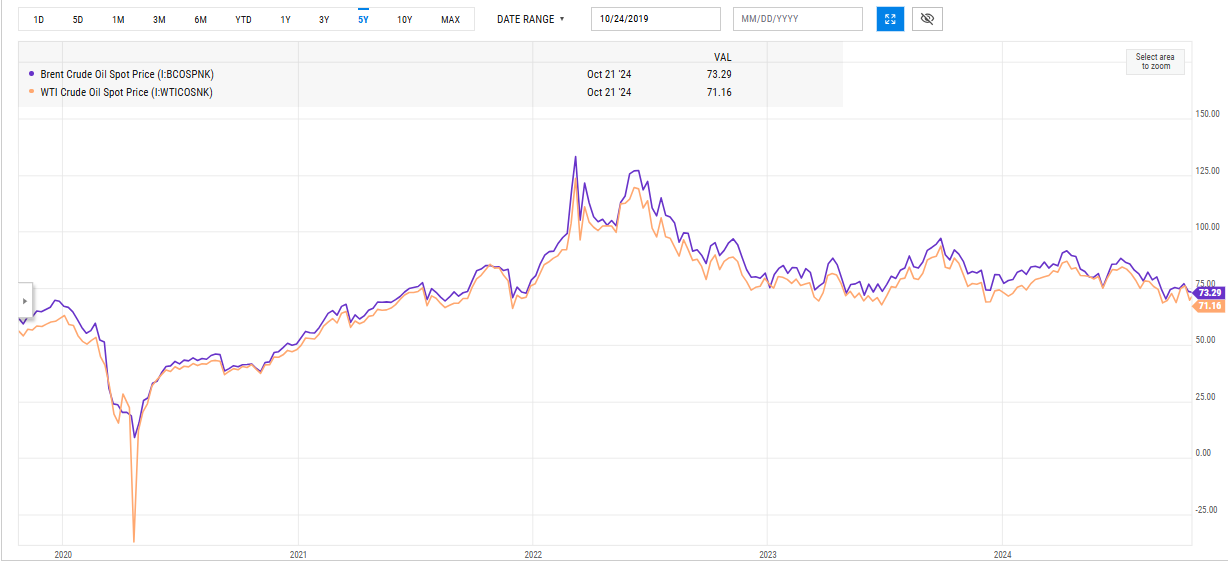Switch chart to 10Y range
This screenshot has height=565, width=1228.
tap(404, 20)
